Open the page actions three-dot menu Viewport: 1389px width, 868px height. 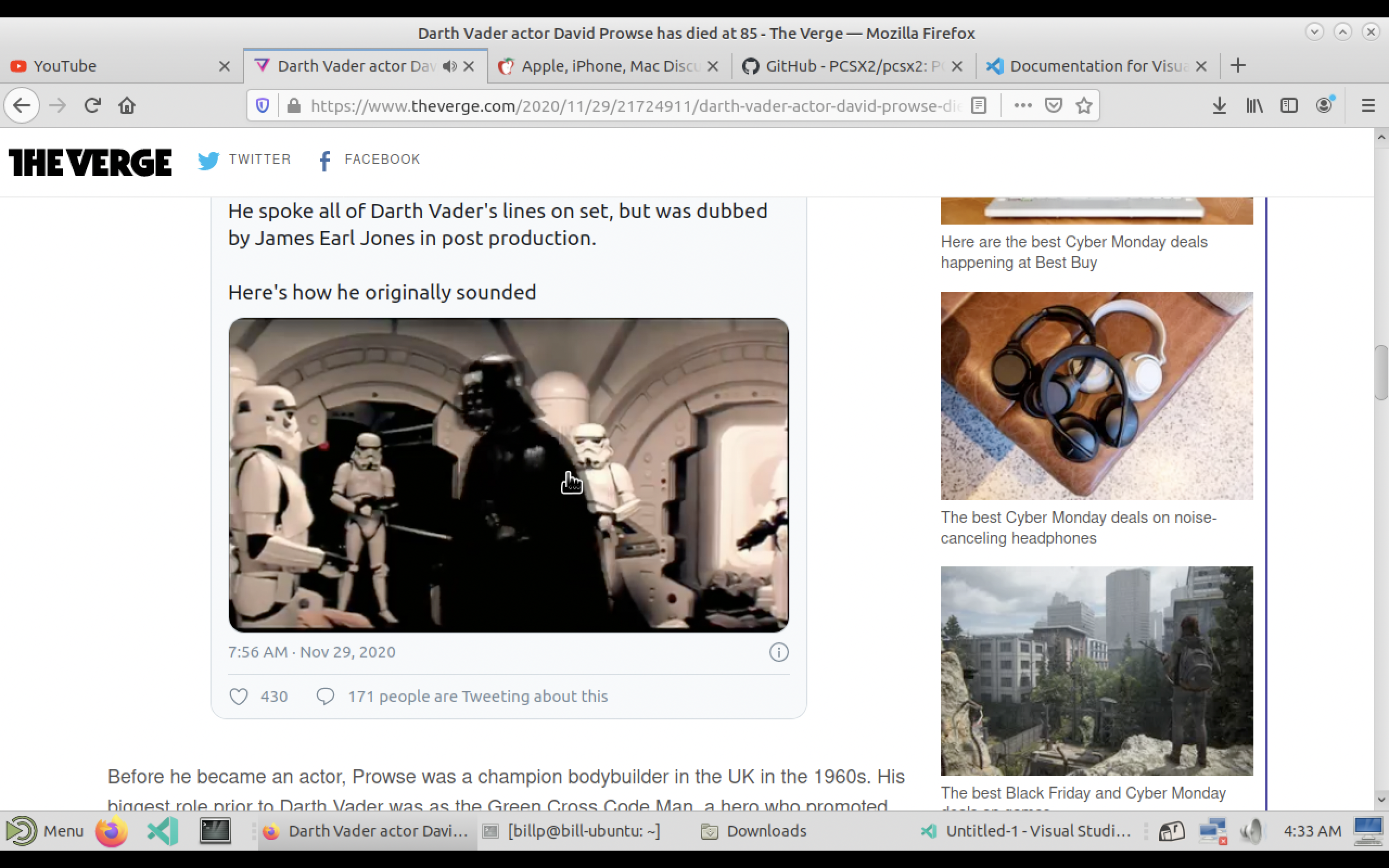[x=1023, y=106]
